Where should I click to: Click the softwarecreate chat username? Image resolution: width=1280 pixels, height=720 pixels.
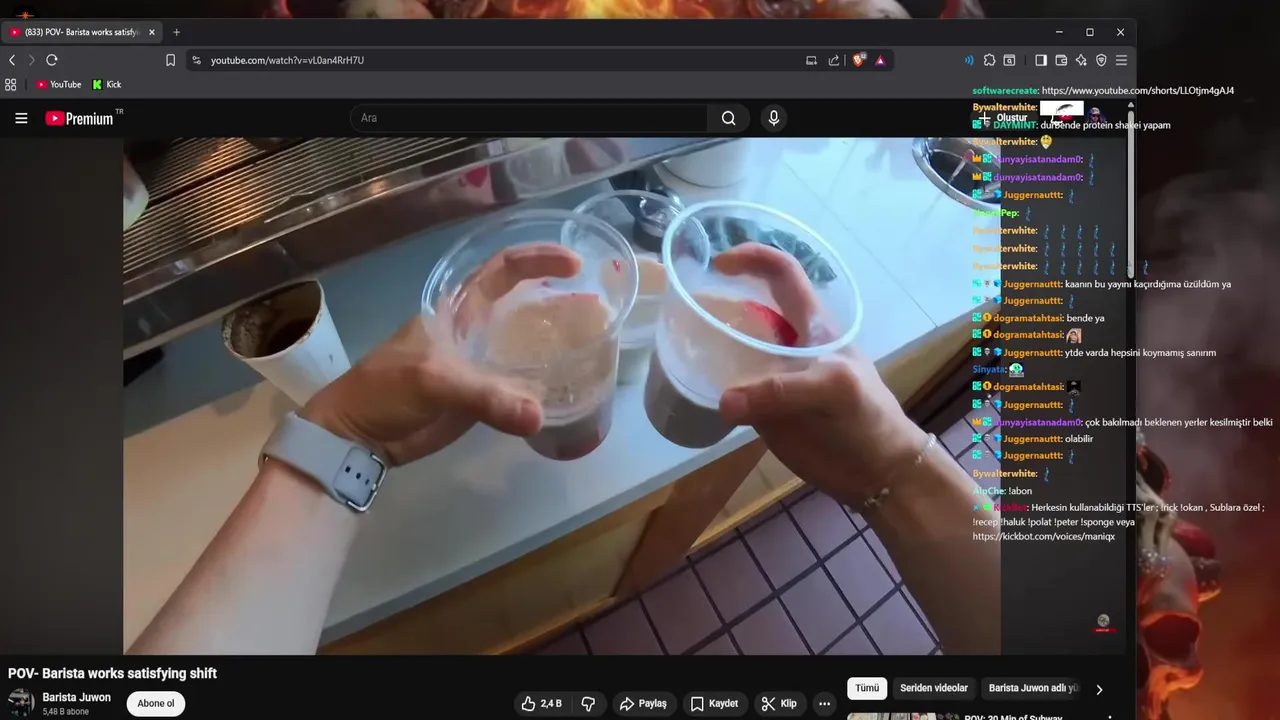tap(1005, 91)
